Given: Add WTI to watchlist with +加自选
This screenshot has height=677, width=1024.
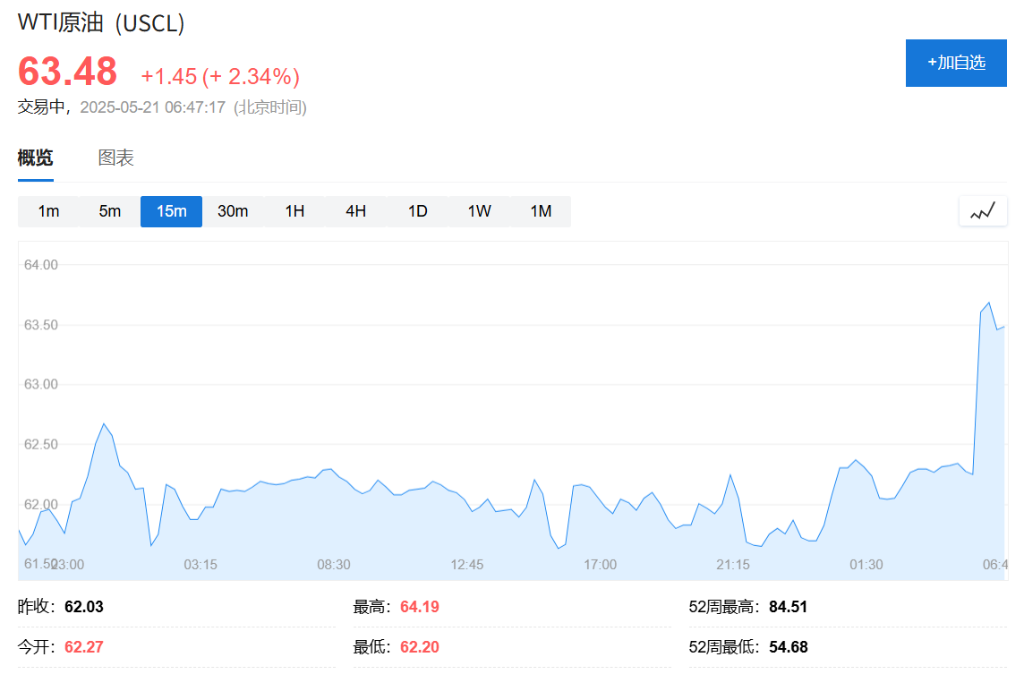Looking at the screenshot, I should point(956,63).
